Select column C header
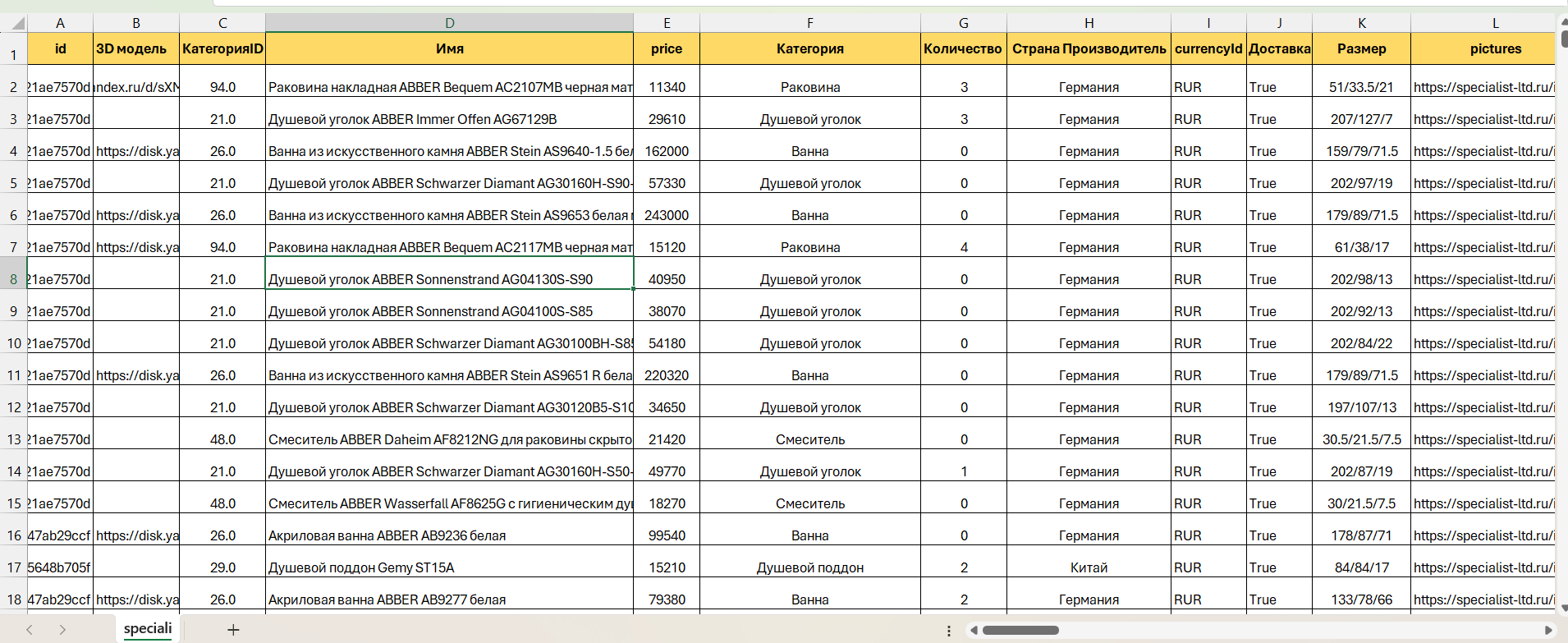Image resolution: width=1568 pixels, height=643 pixels. coord(222,23)
